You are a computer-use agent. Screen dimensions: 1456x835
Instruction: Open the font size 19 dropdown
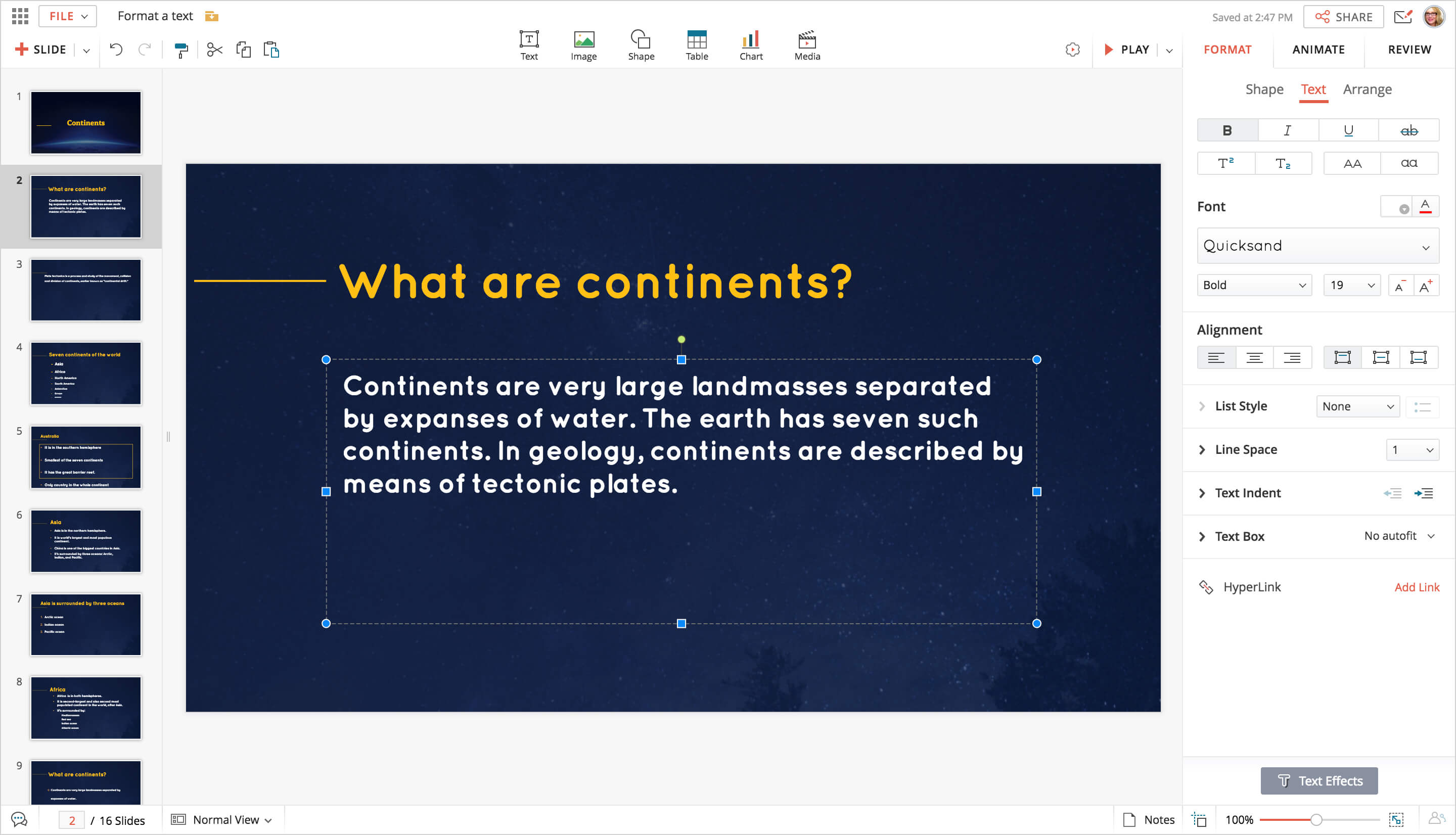point(1352,285)
